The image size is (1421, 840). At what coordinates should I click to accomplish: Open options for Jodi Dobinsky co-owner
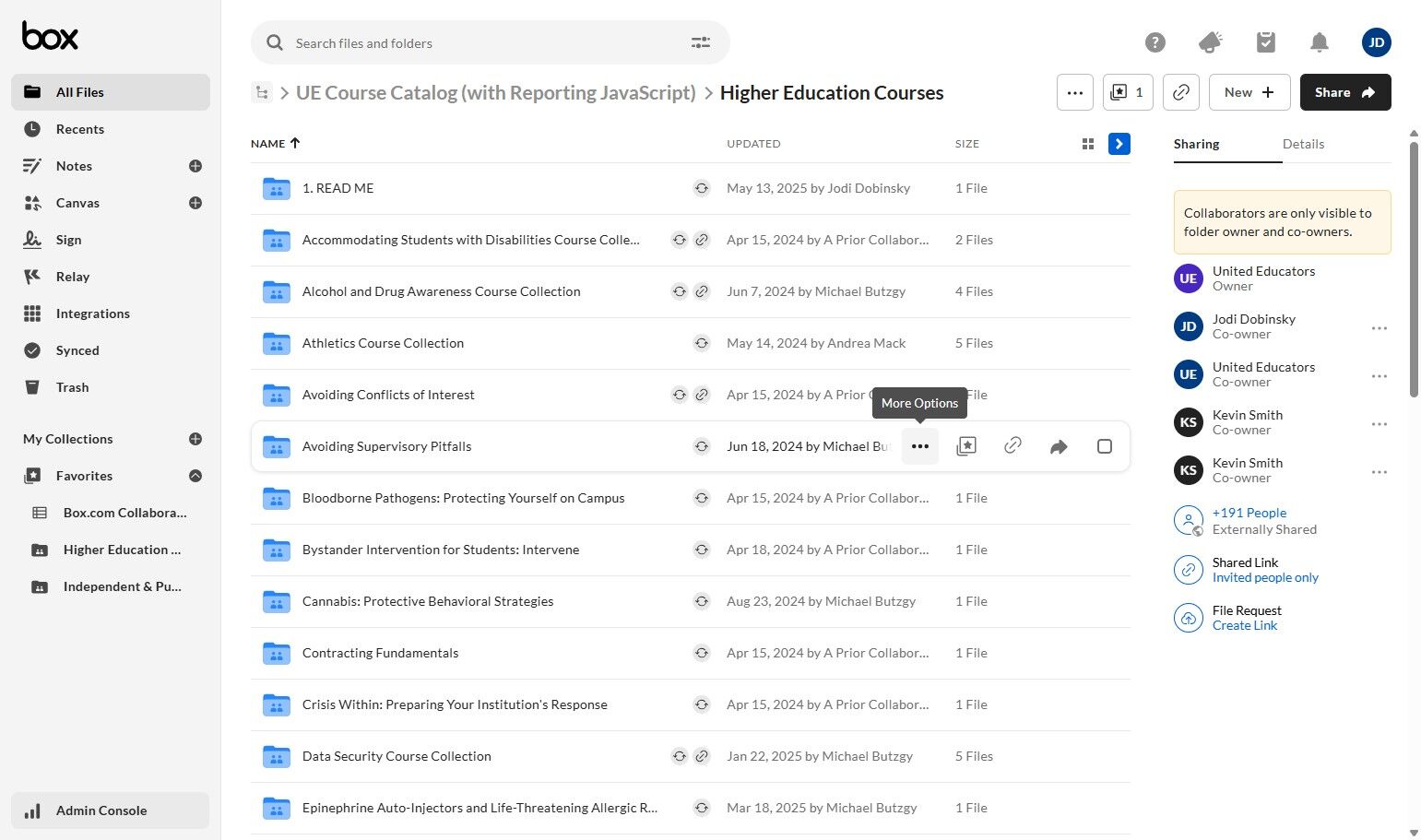pos(1379,327)
